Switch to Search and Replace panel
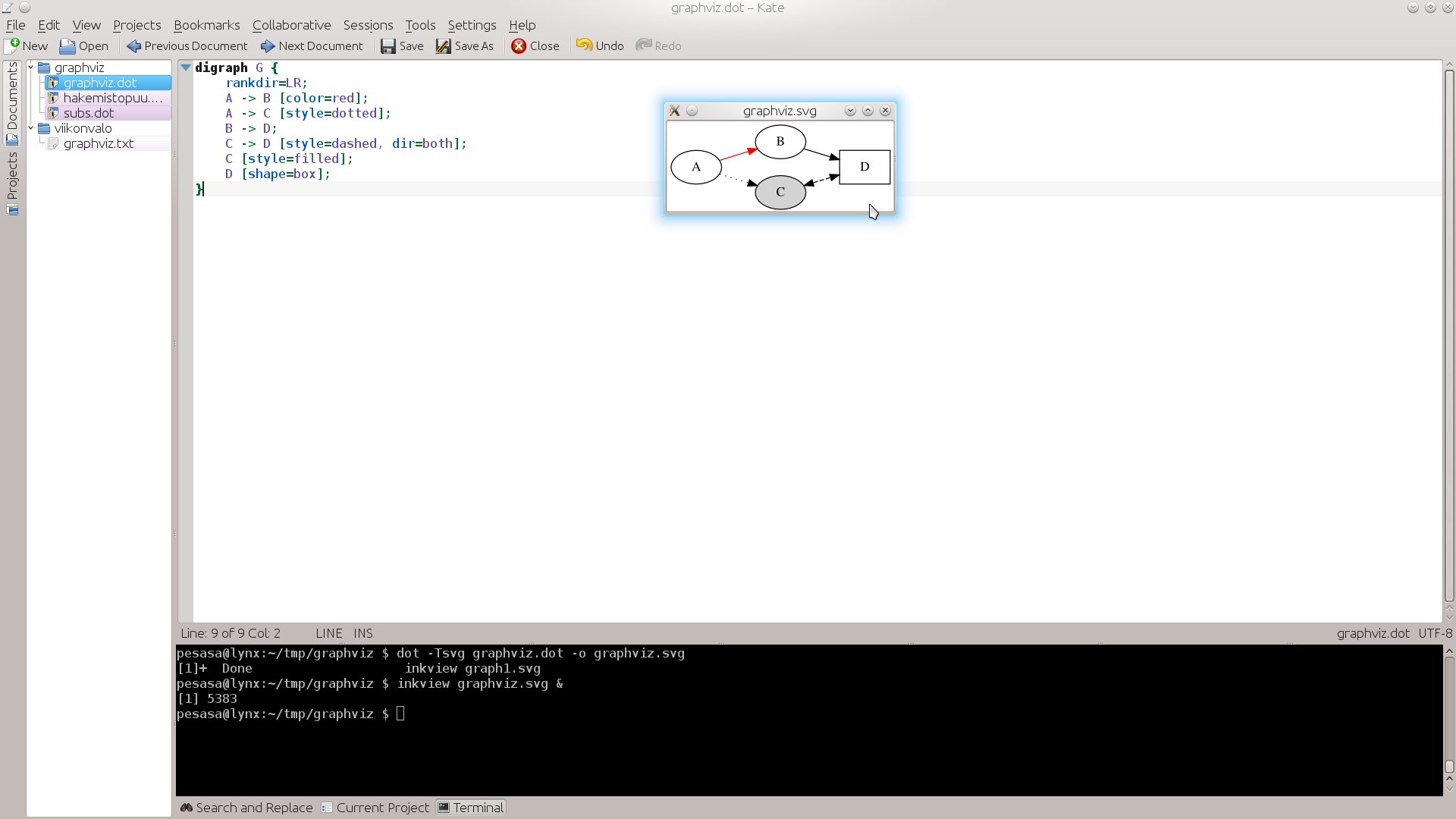This screenshot has height=819, width=1456. [246, 808]
